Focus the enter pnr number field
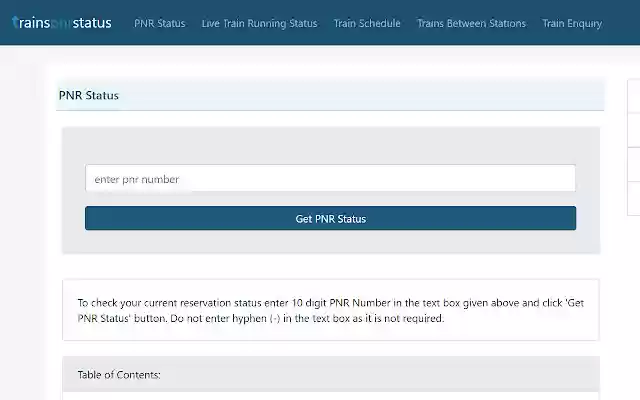 pos(330,178)
